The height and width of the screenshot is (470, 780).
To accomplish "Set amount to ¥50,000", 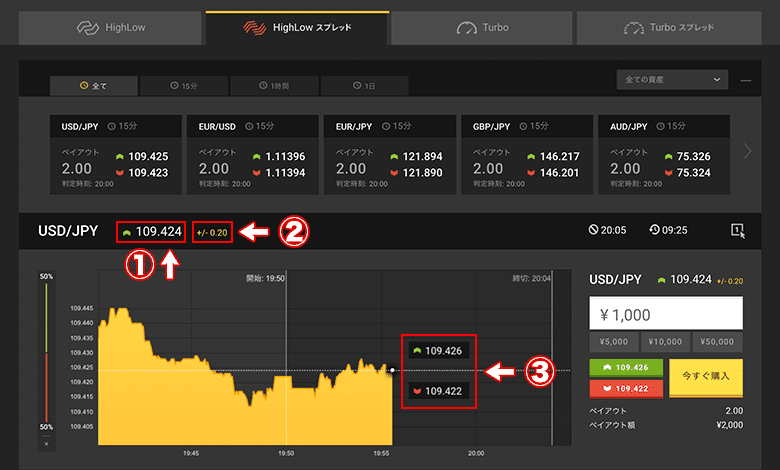I will coord(717,342).
